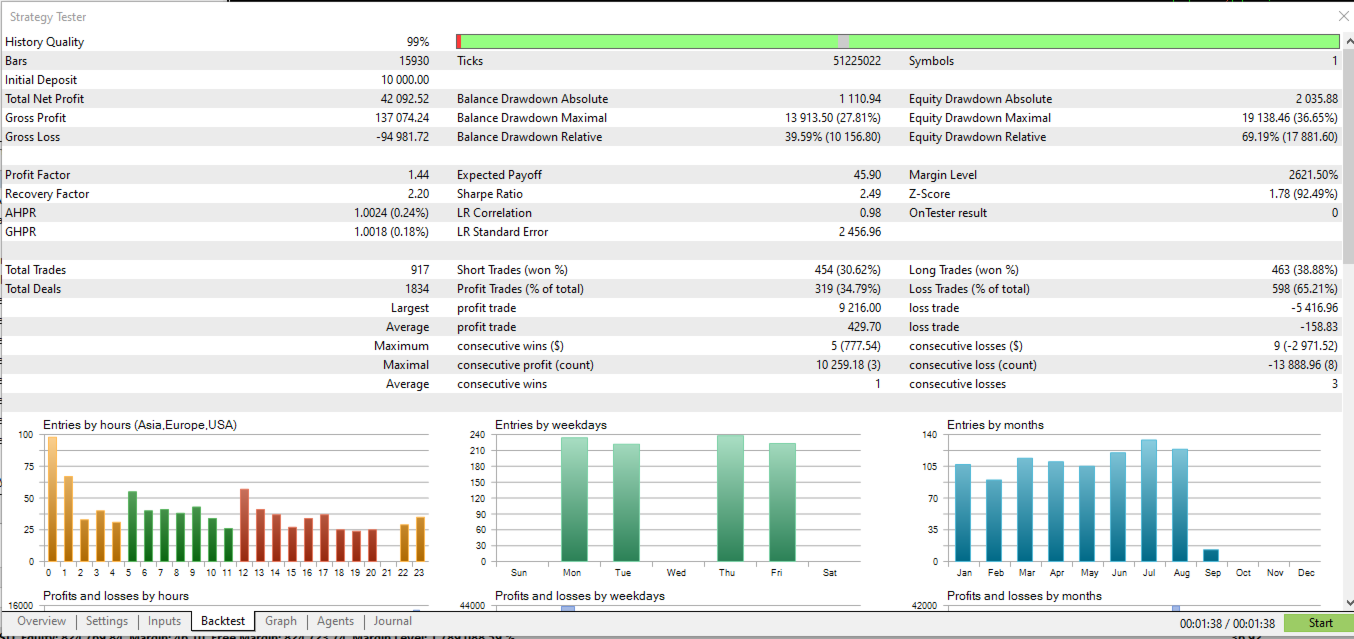1354x639 pixels.
Task: Select the Entries by months chart title
Action: [x=995, y=425]
